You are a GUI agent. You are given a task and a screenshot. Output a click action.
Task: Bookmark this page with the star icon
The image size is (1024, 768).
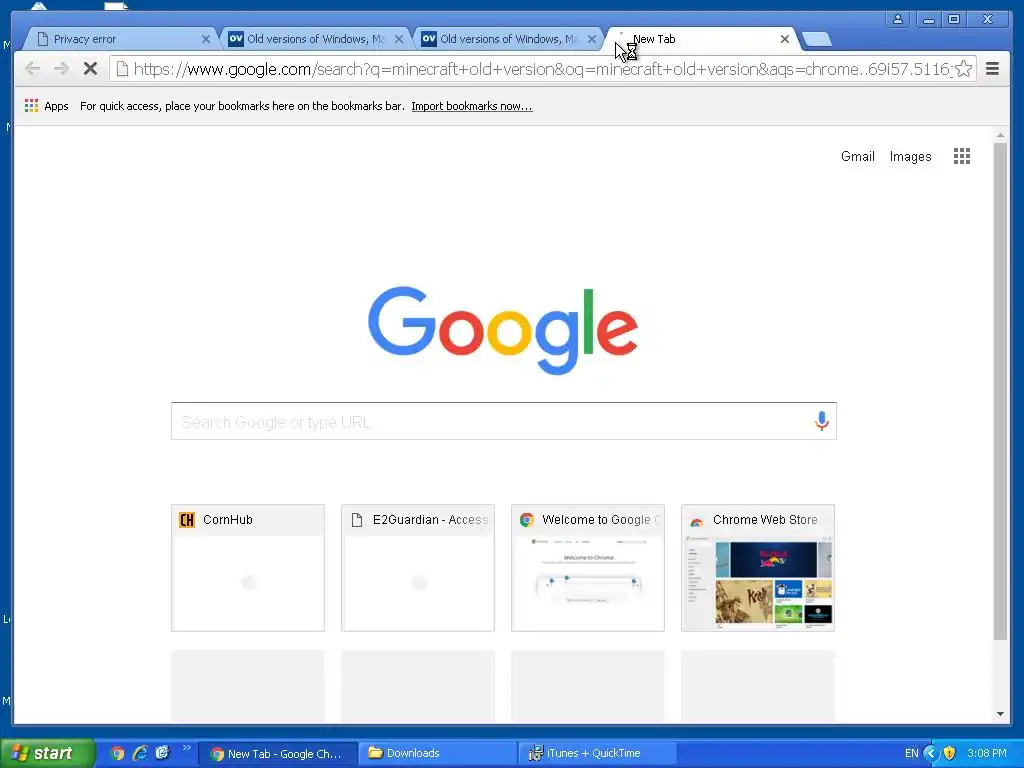pyautogui.click(x=964, y=69)
